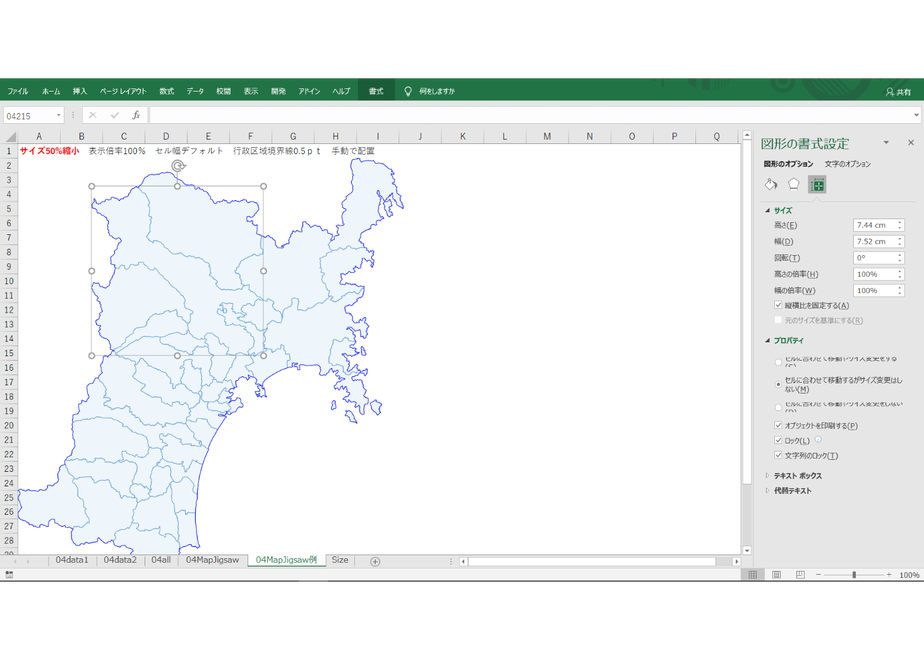Click 回転(T) rotation spinner
Image resolution: width=924 pixels, height=660 pixels.
[x=900, y=258]
